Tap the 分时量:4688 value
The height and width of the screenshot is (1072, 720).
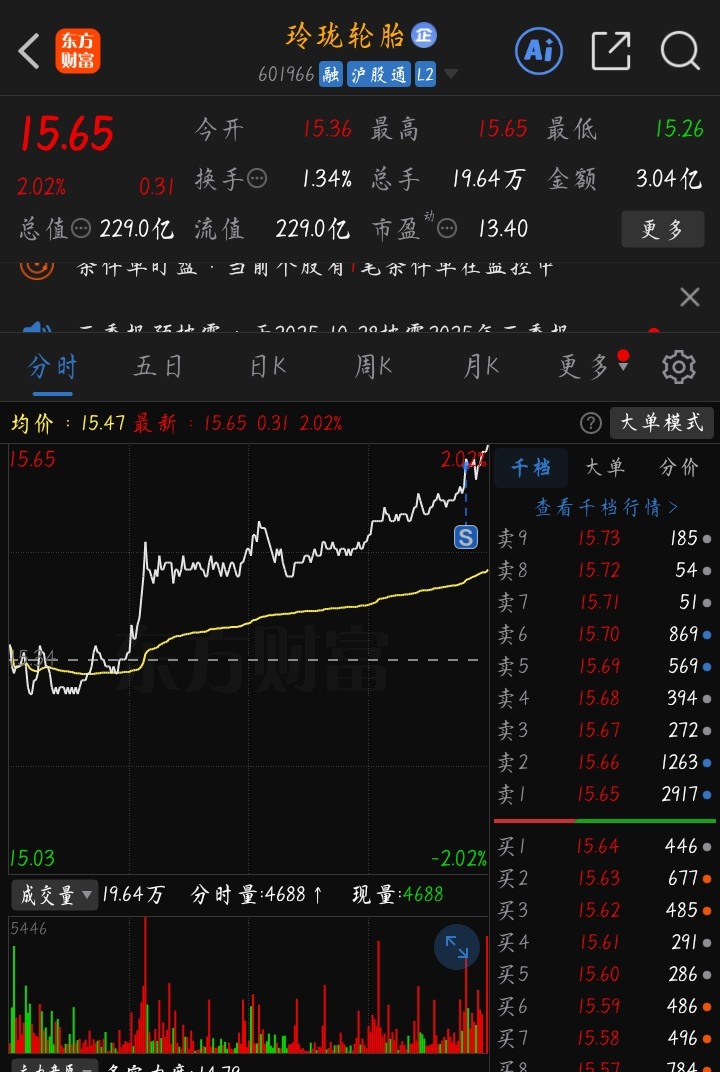(x=257, y=894)
